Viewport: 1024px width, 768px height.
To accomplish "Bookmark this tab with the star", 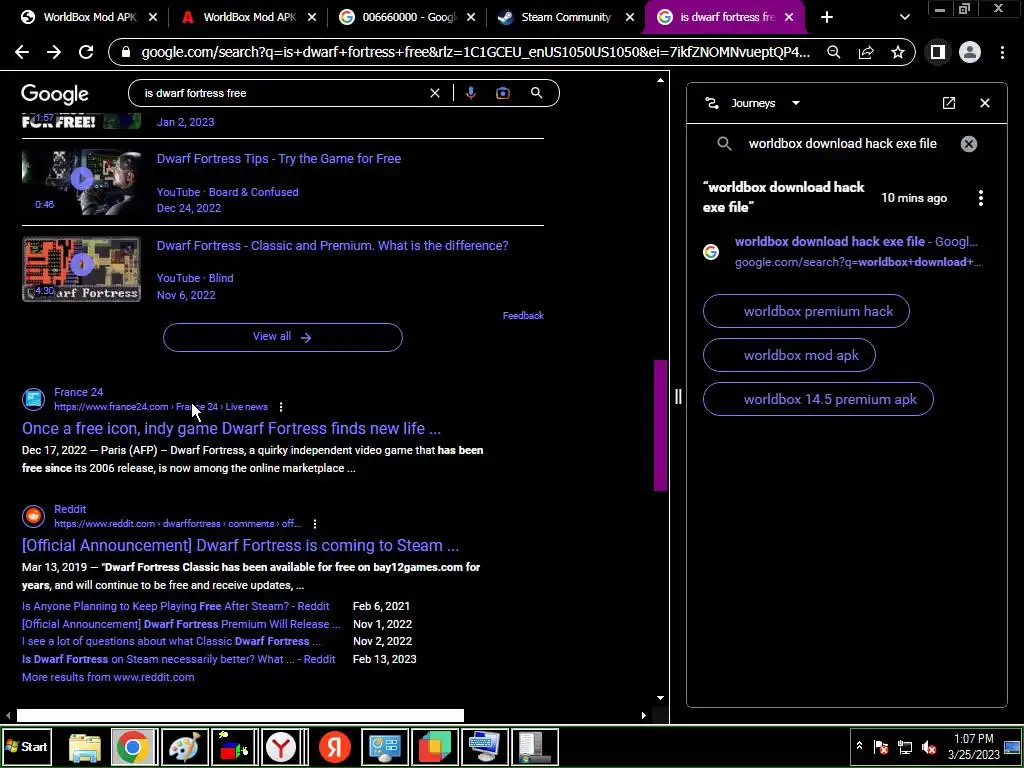I will pos(898,52).
